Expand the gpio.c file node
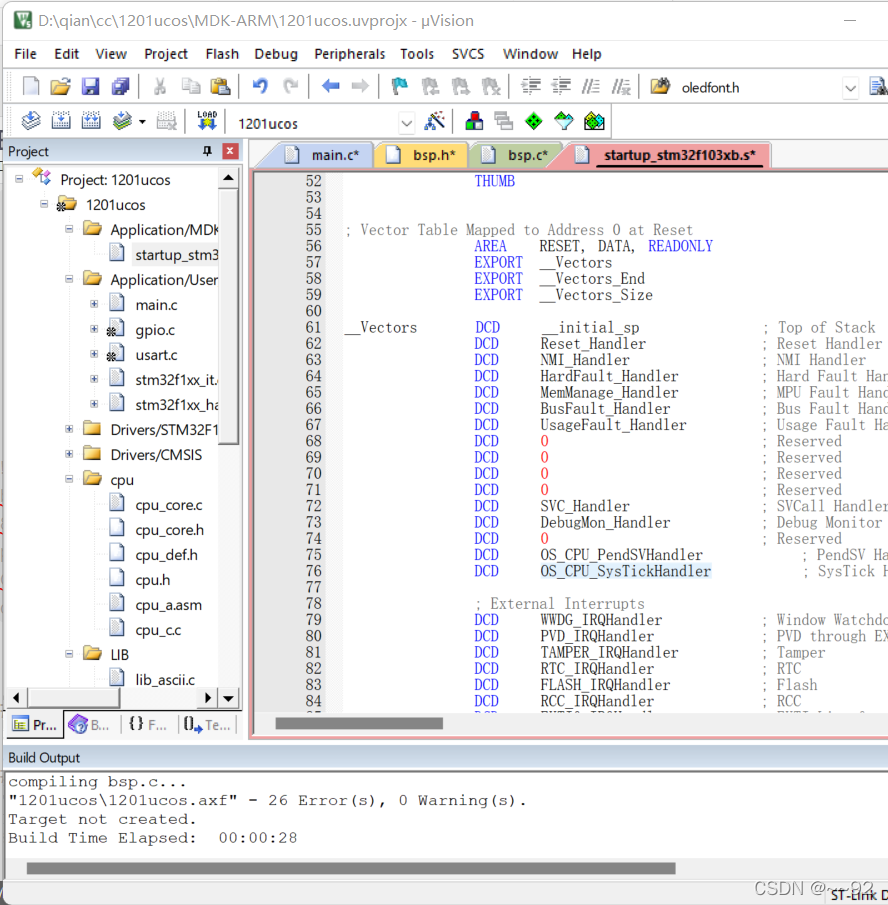Viewport: 888px width, 905px height. [94, 329]
